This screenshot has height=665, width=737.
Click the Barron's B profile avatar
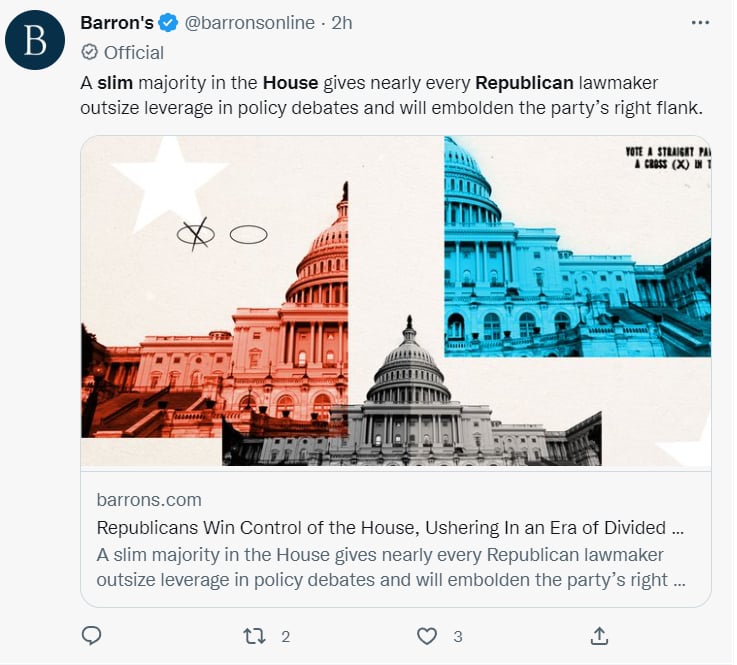(35, 40)
